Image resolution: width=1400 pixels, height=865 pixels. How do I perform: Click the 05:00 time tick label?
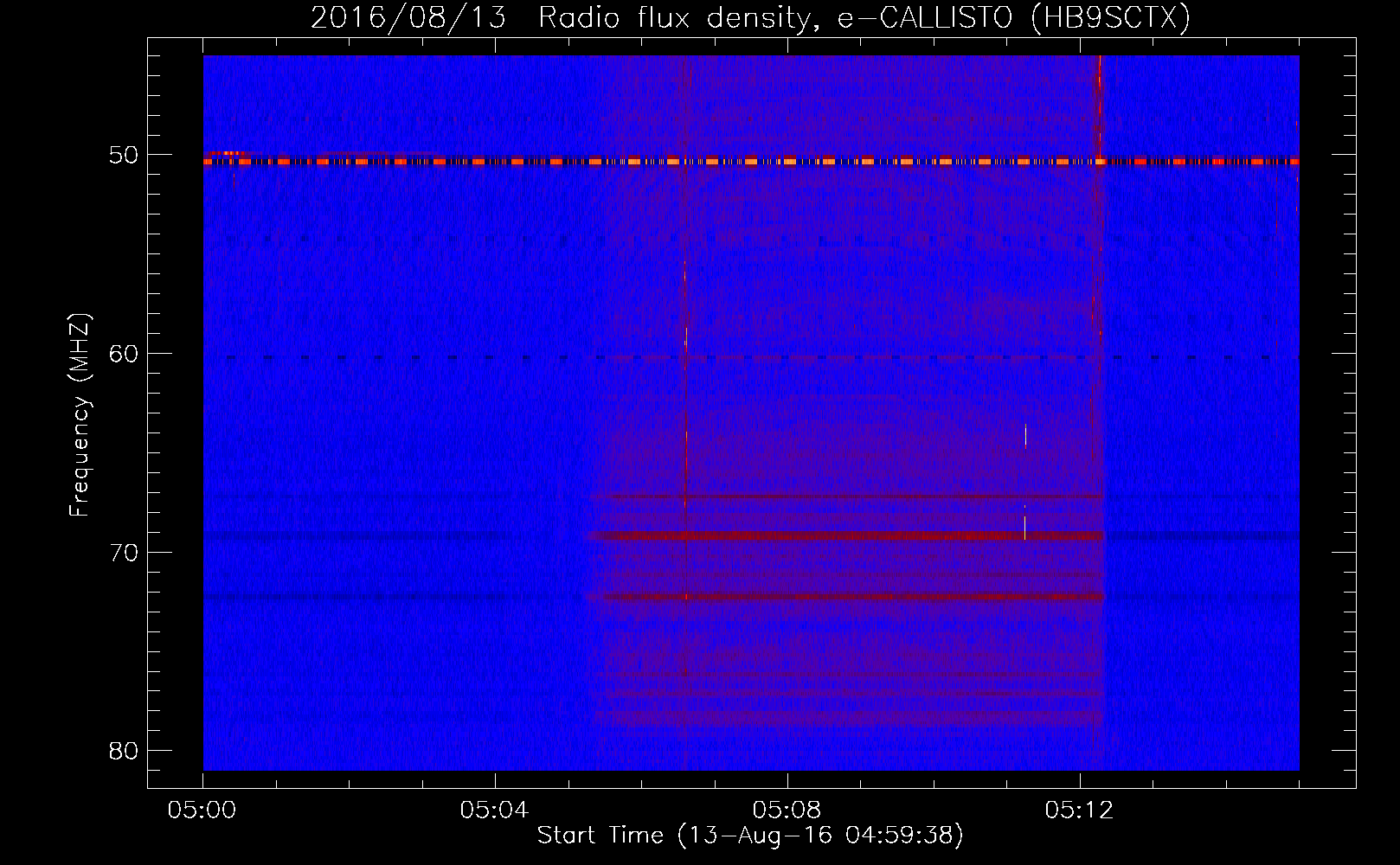pyautogui.click(x=202, y=811)
